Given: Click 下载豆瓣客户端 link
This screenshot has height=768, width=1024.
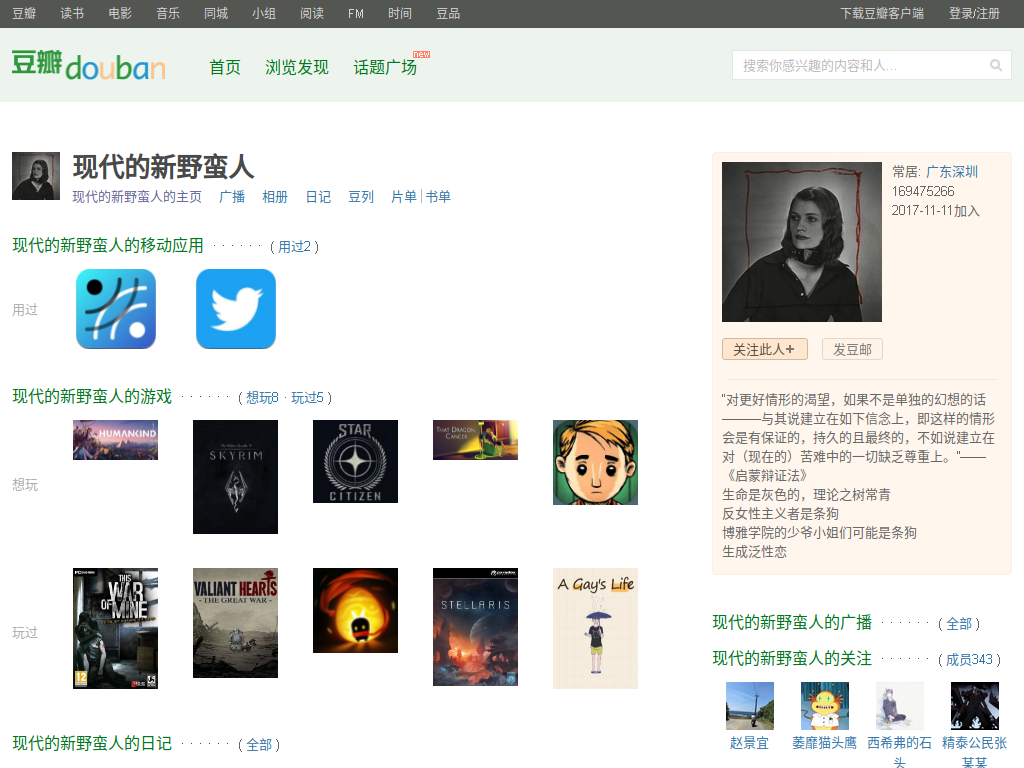Looking at the screenshot, I should tap(882, 14).
